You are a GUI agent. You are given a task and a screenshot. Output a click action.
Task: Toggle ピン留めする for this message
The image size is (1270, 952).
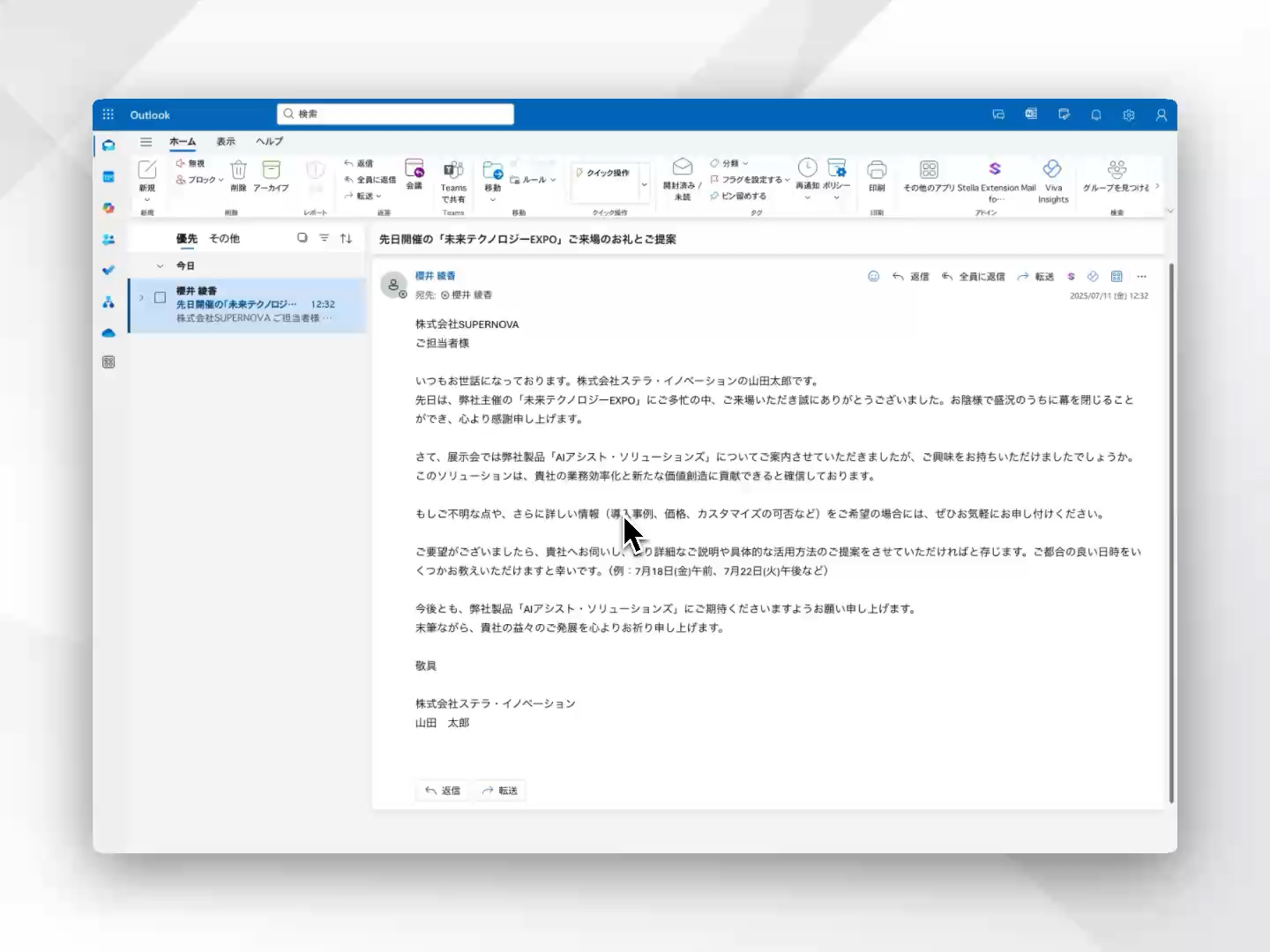tap(739, 196)
